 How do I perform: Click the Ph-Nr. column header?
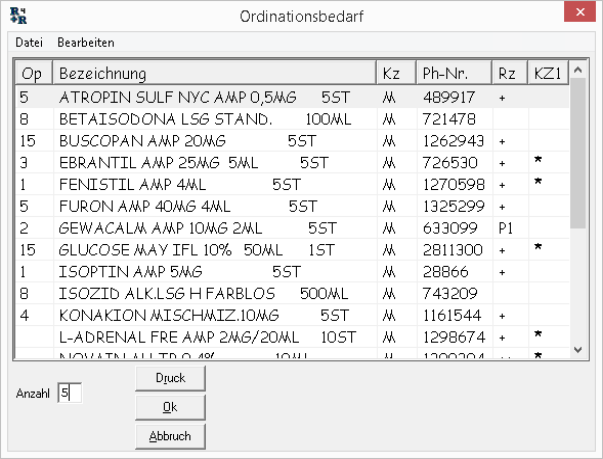(454, 73)
